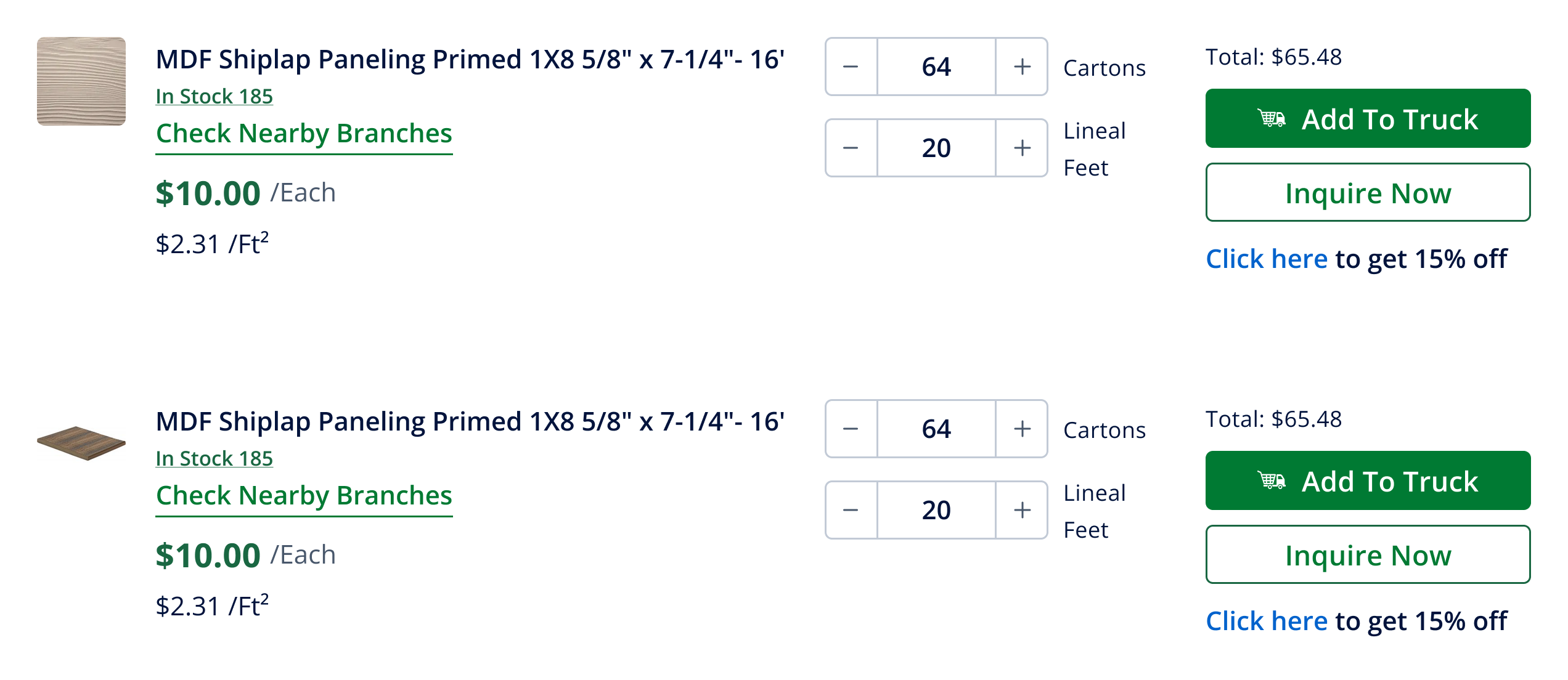1568x680 pixels.
Task: Click Add To Truck on the second product
Action: click(1368, 480)
